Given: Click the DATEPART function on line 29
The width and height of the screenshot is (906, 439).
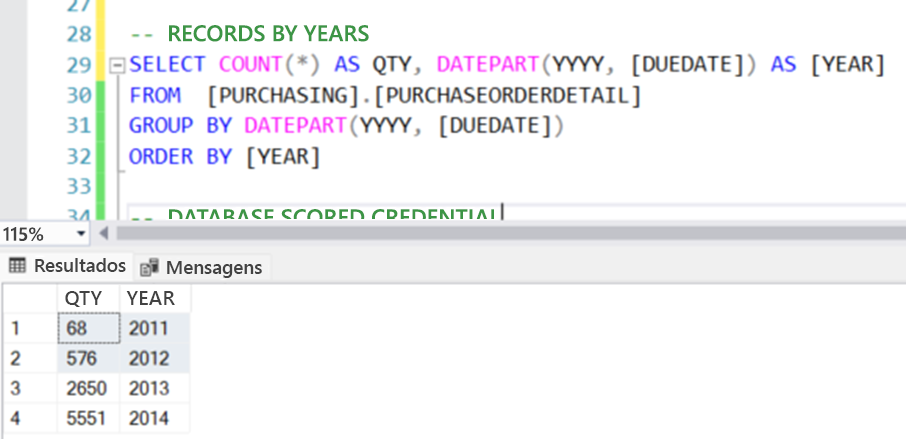Looking at the screenshot, I should [x=488, y=64].
